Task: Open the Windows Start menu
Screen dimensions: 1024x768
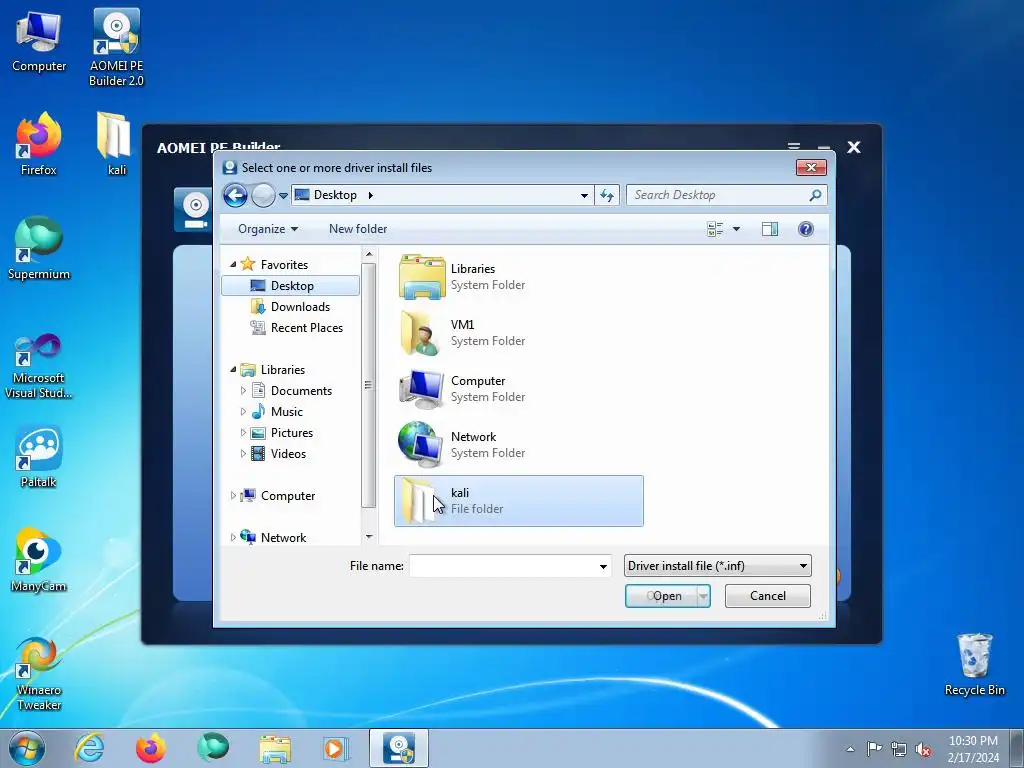Action: pos(27,748)
